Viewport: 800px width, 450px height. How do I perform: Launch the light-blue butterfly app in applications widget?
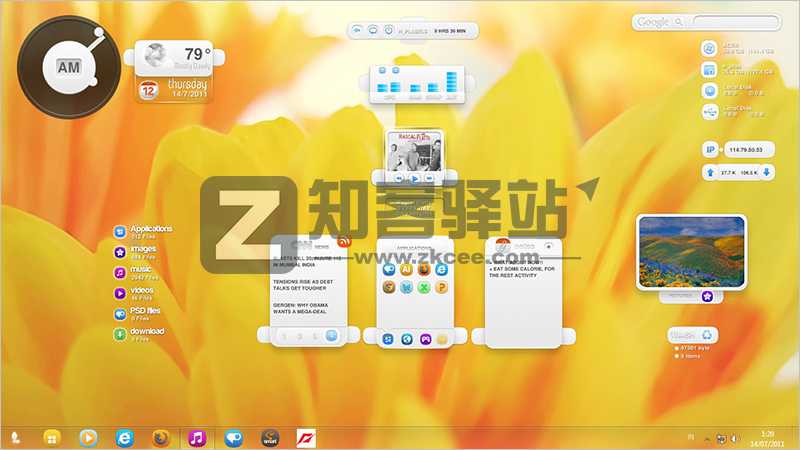[x=406, y=287]
